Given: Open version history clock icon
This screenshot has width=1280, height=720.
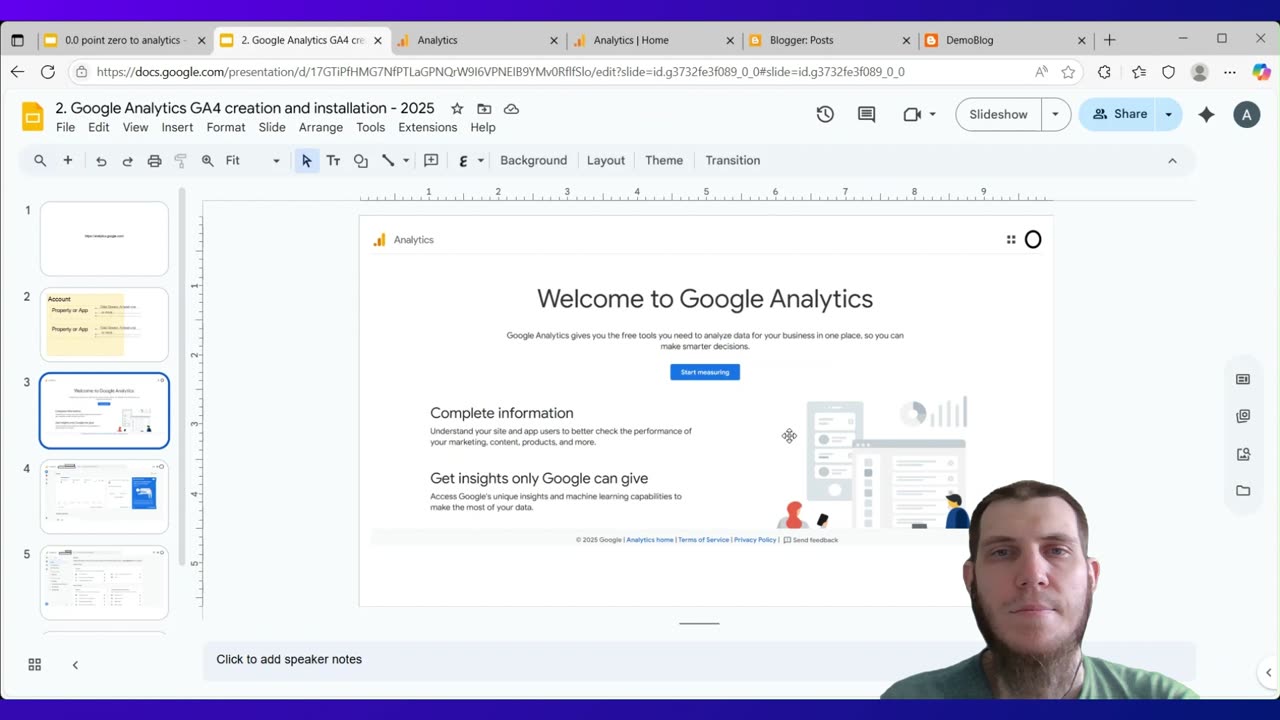Looking at the screenshot, I should point(825,114).
